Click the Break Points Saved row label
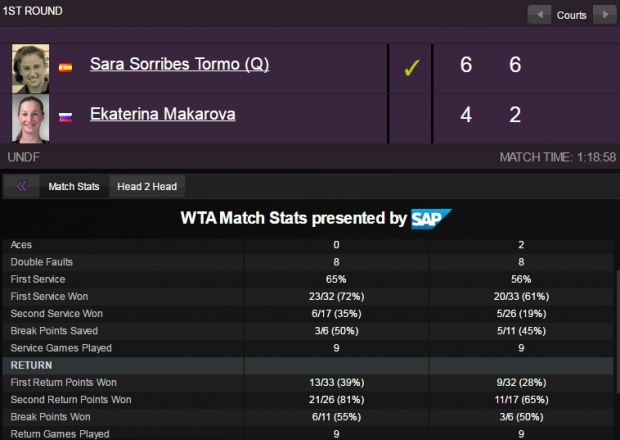The image size is (620, 440). pos(54,331)
